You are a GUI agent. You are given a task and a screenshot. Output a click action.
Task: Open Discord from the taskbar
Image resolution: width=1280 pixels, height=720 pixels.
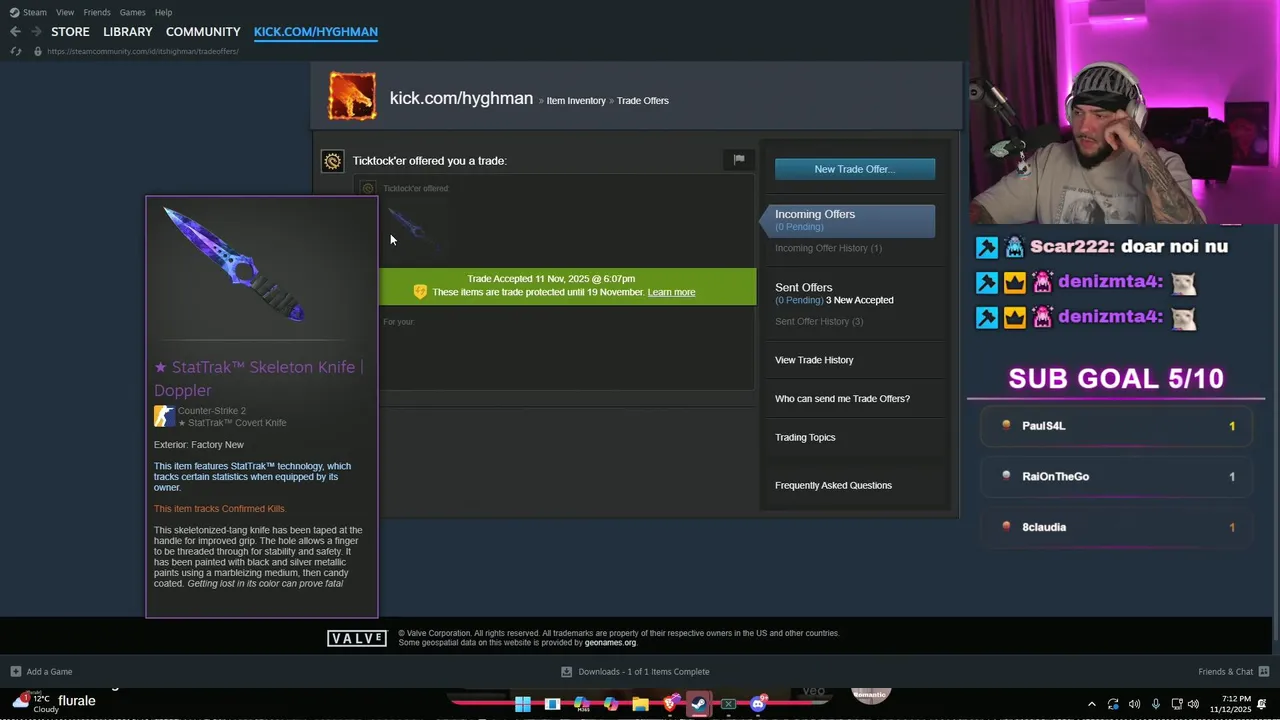pyautogui.click(x=758, y=705)
